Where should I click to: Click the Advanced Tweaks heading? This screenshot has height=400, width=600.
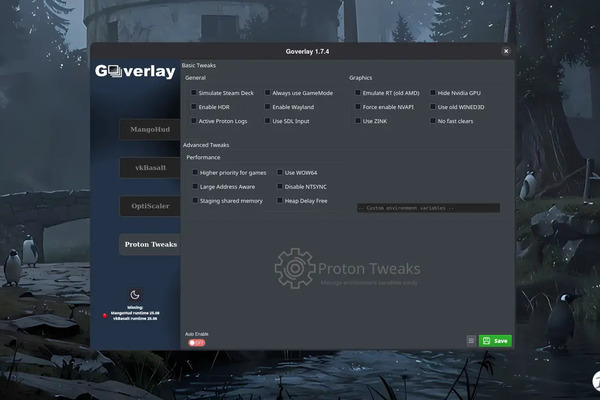pyautogui.click(x=206, y=145)
